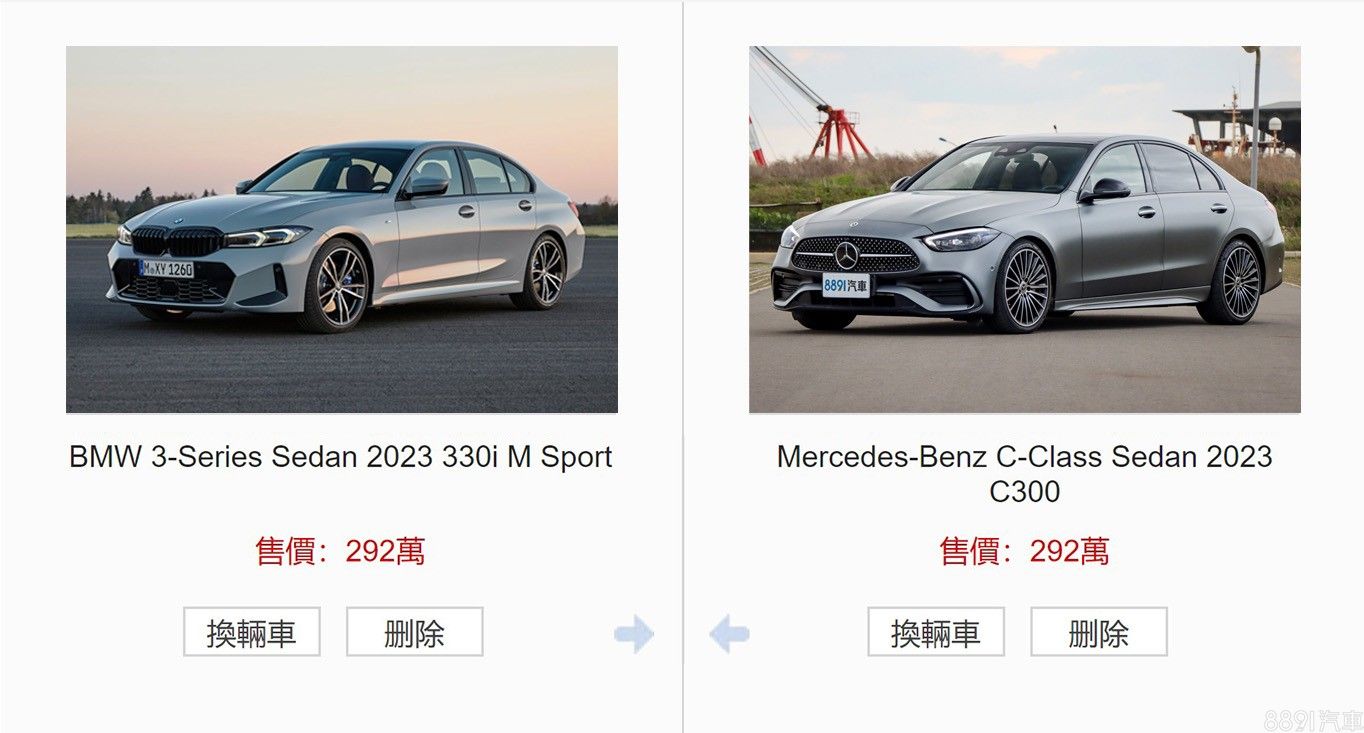Image resolution: width=1364 pixels, height=733 pixels.
Task: Click the right-pointing blue arrow icon
Action: pos(634,634)
